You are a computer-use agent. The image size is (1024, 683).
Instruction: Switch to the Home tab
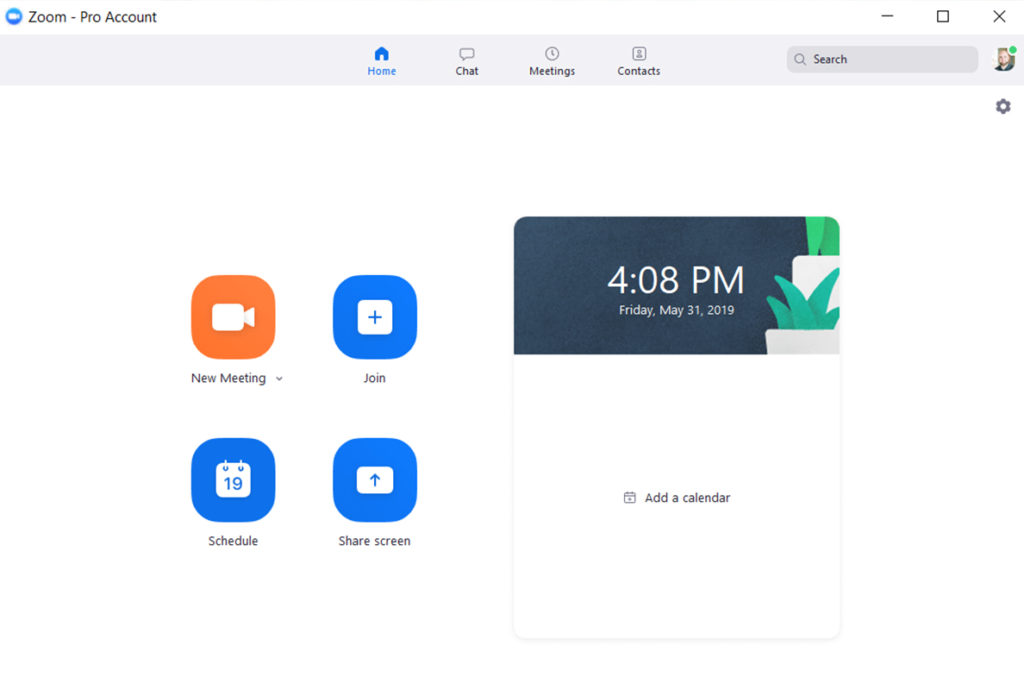[x=381, y=61]
